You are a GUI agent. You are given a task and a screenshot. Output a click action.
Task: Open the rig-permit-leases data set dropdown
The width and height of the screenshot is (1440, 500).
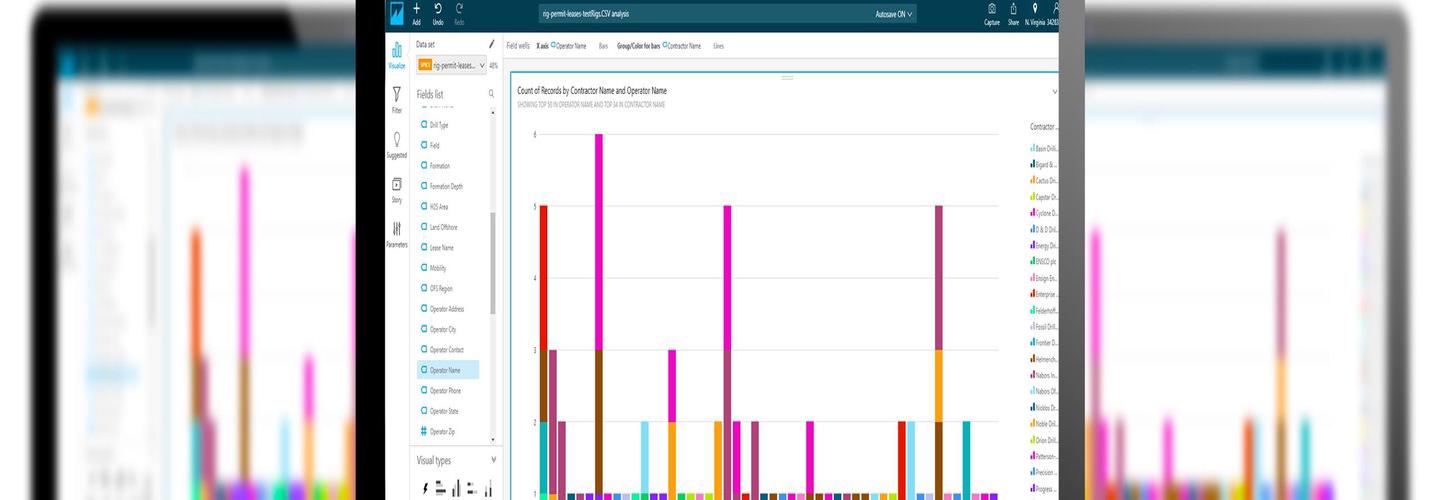point(451,65)
